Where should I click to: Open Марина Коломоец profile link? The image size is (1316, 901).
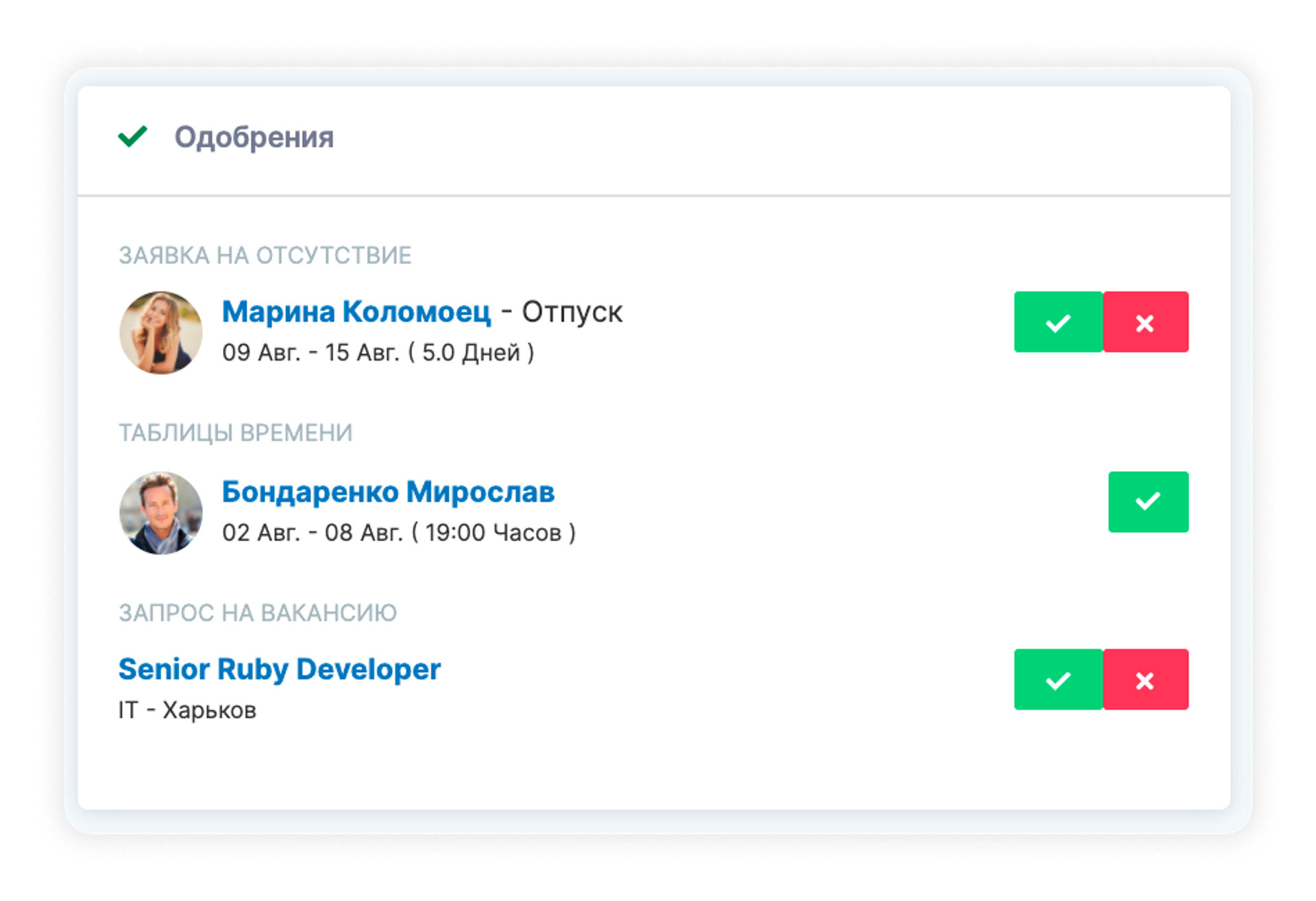click(356, 312)
